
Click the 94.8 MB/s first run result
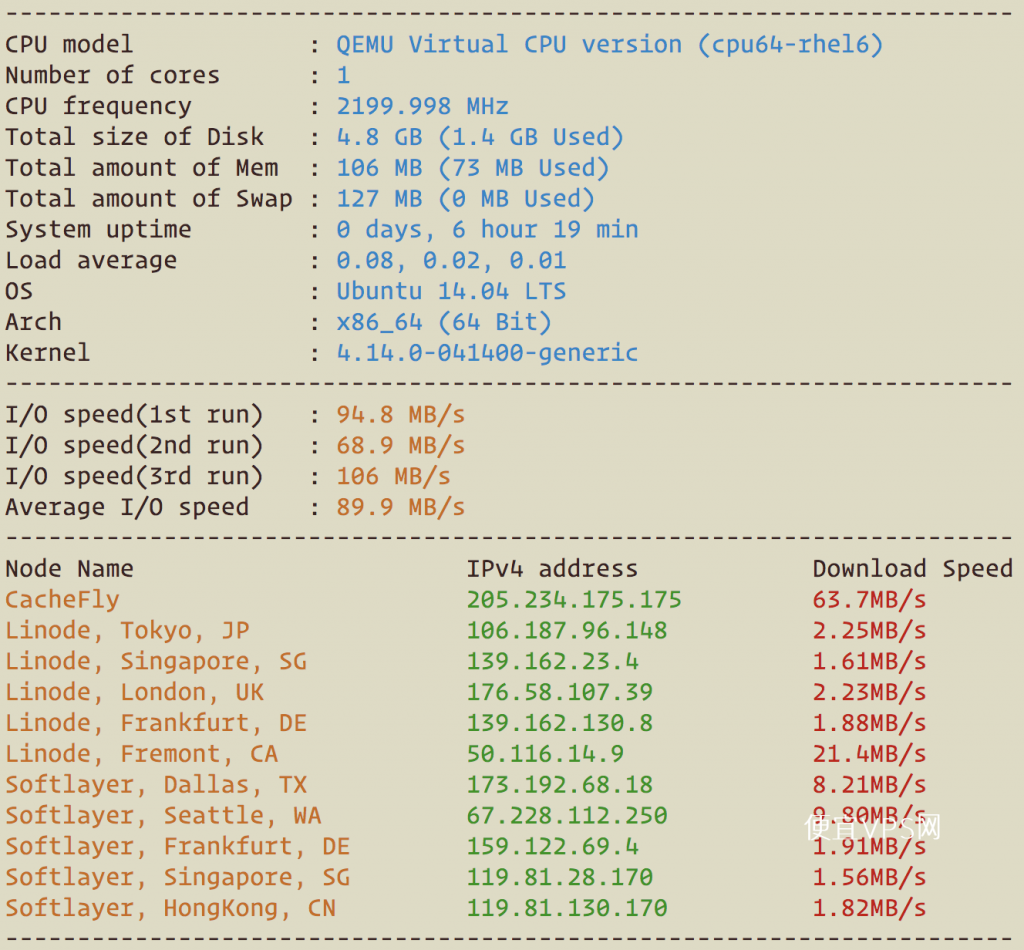(400, 415)
